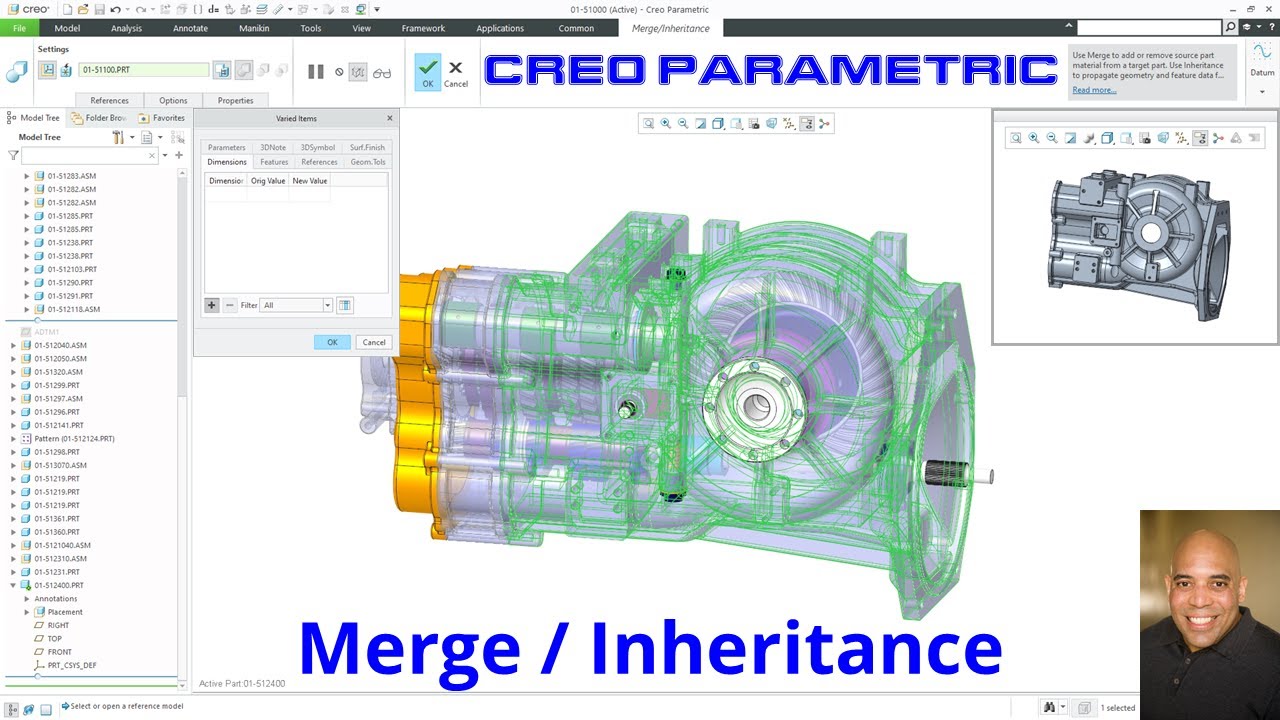The image size is (1280, 720).
Task: Select 01-51290.PRT in the Model Tree
Action: (70, 283)
